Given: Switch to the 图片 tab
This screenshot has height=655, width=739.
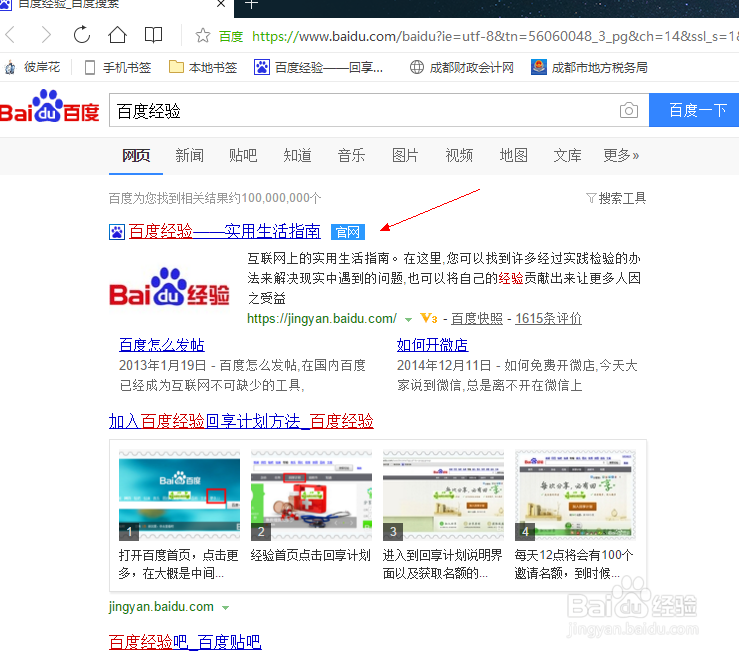Looking at the screenshot, I should click(x=405, y=155).
